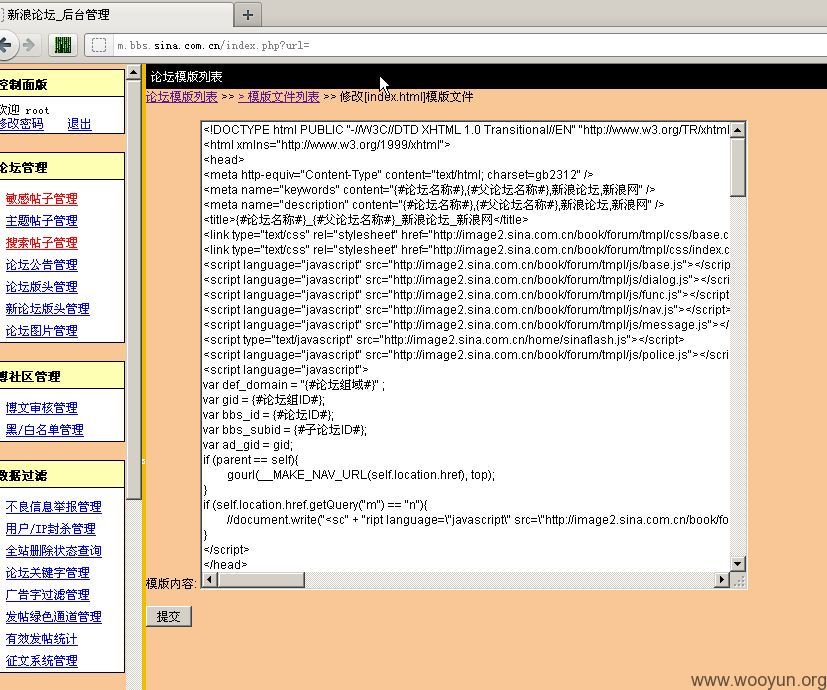Open a new browser tab
Viewport: 827px width, 690px height.
tap(247, 15)
